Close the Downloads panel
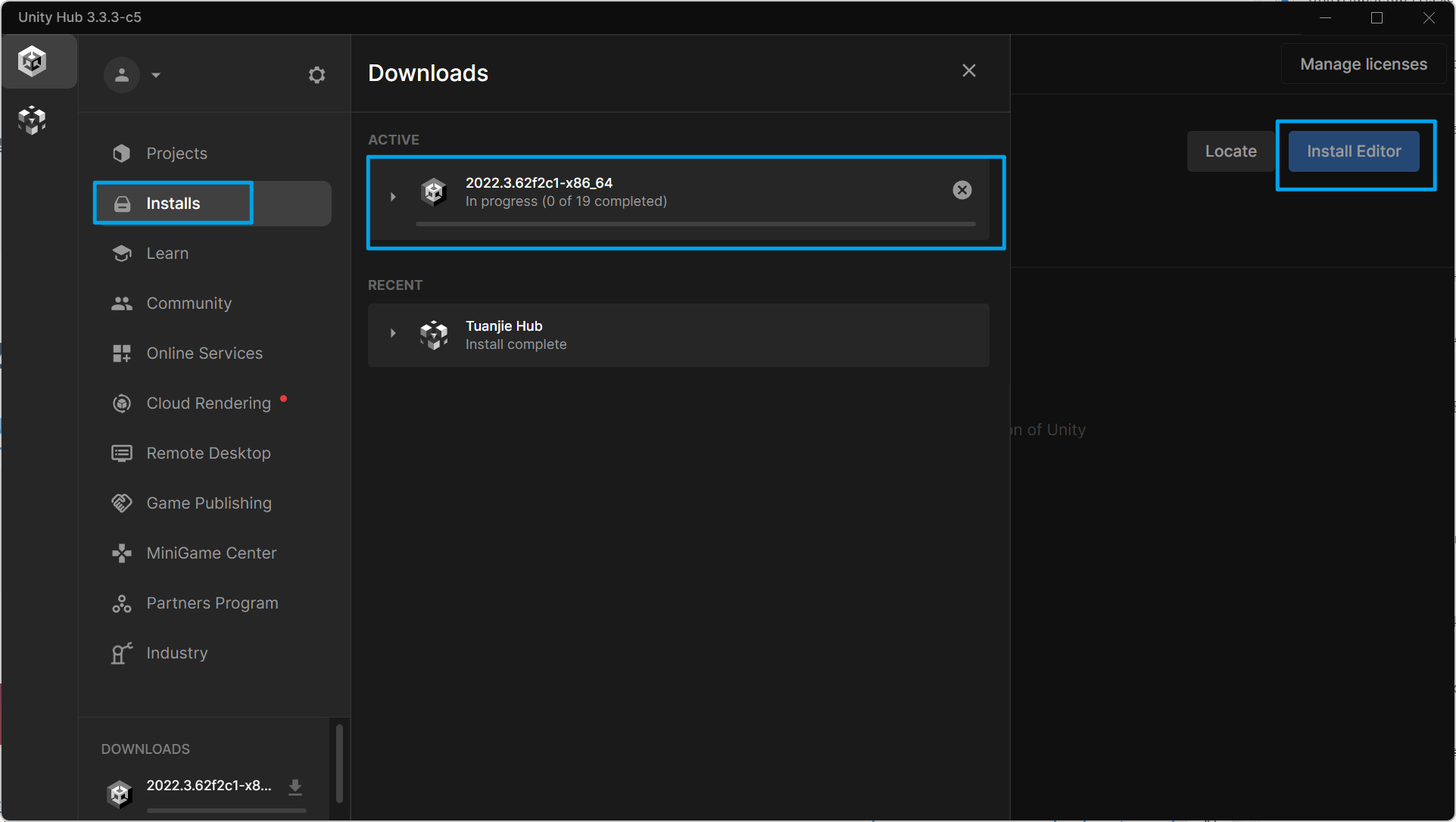 [968, 71]
